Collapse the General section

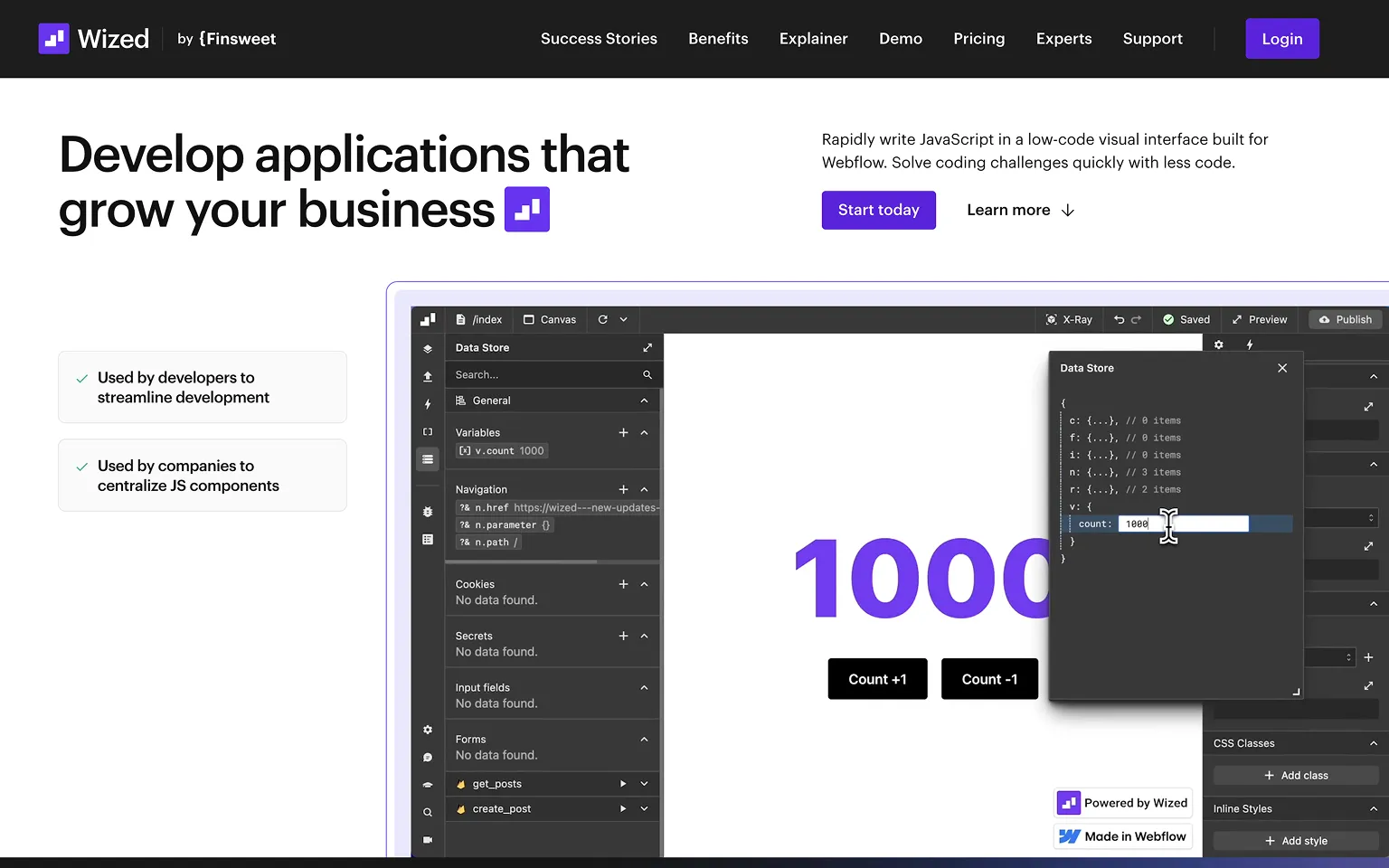tap(644, 401)
